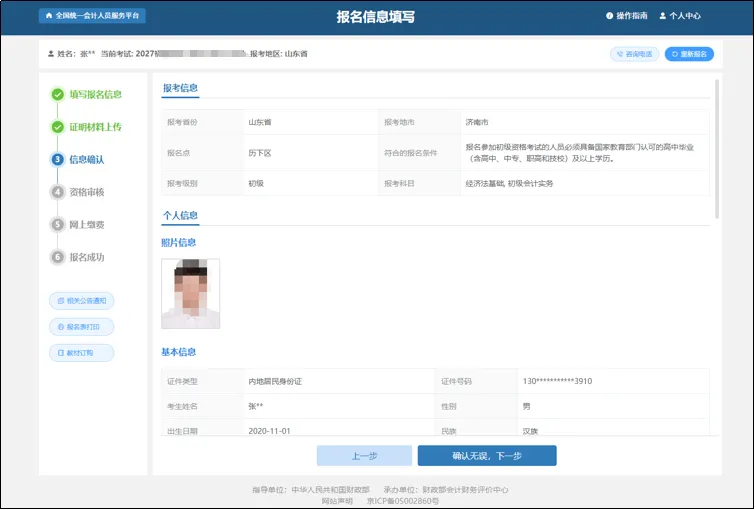Click the info icon beside 操作指南
756x510 pixels.
tap(609, 15)
